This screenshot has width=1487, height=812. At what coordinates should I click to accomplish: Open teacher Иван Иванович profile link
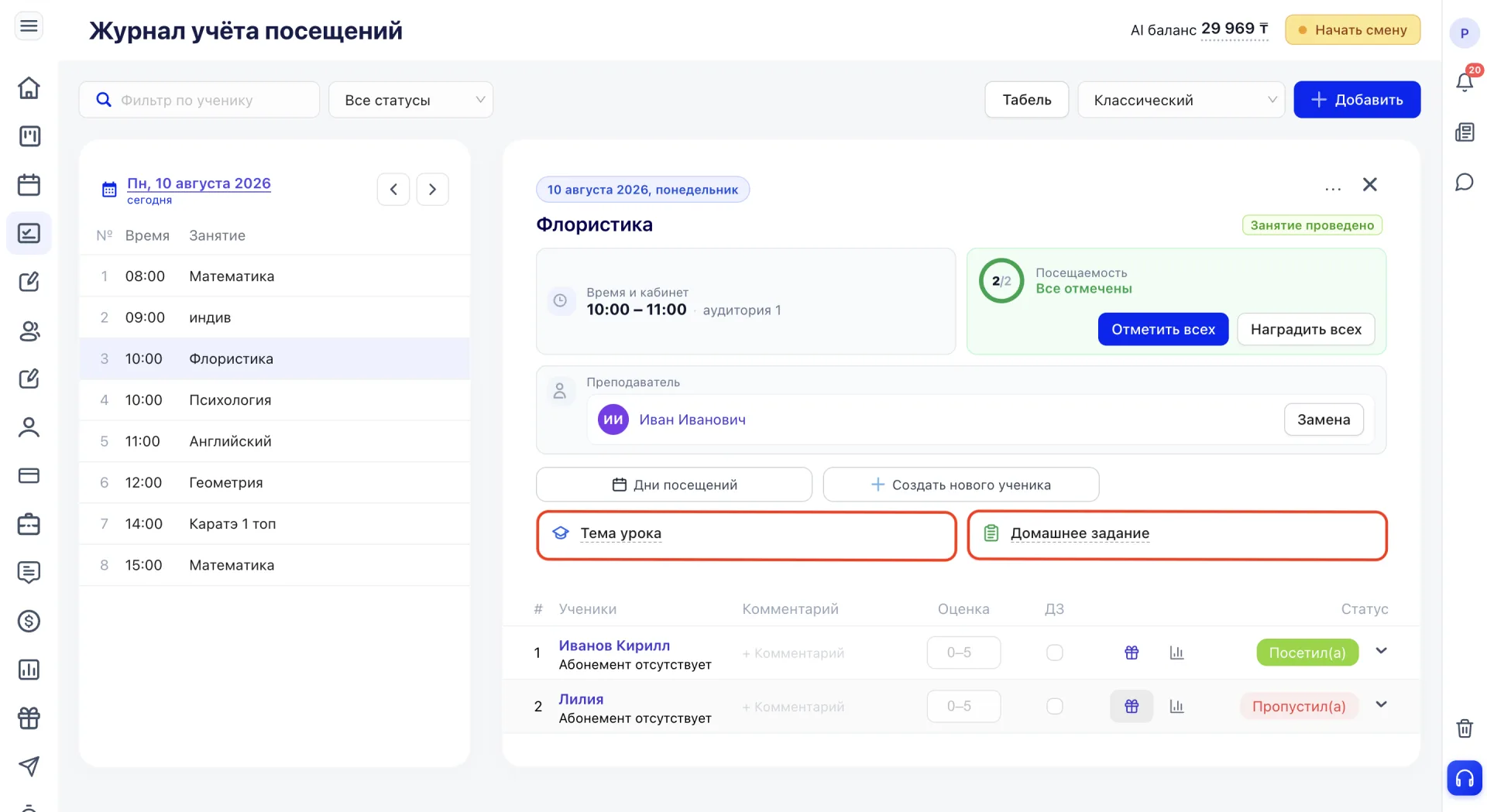692,420
